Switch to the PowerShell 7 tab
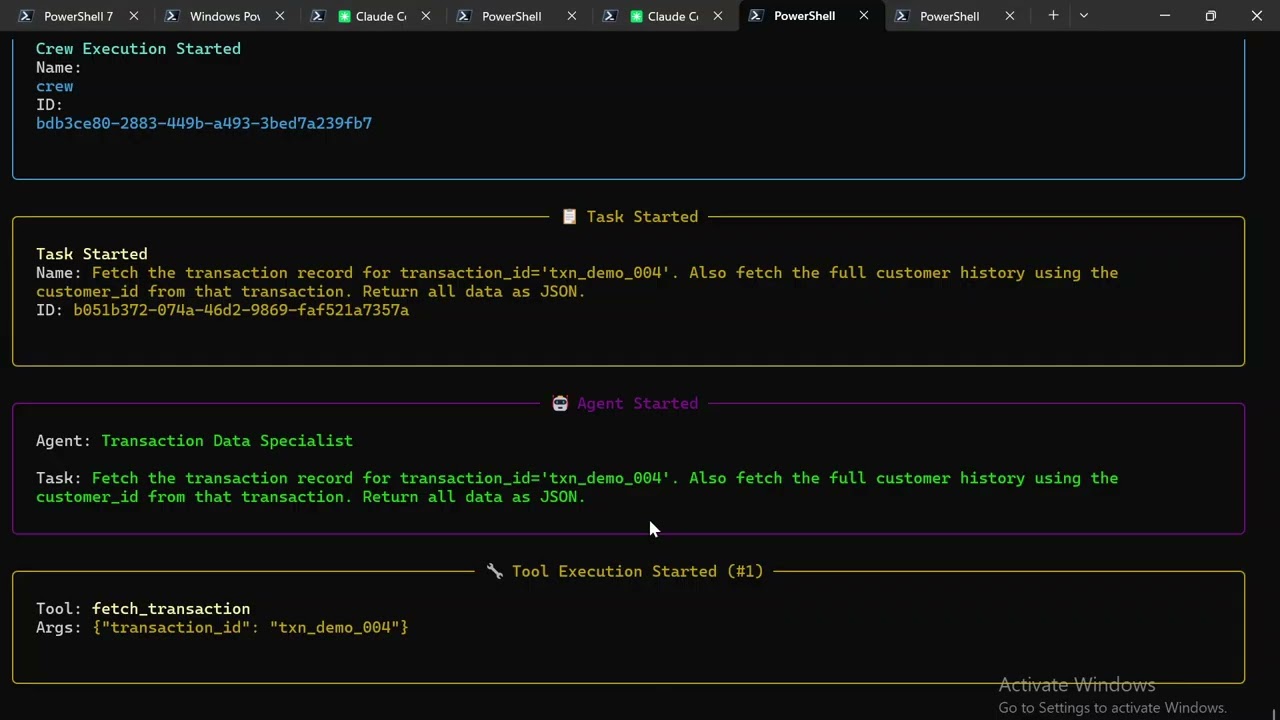 tap(77, 16)
